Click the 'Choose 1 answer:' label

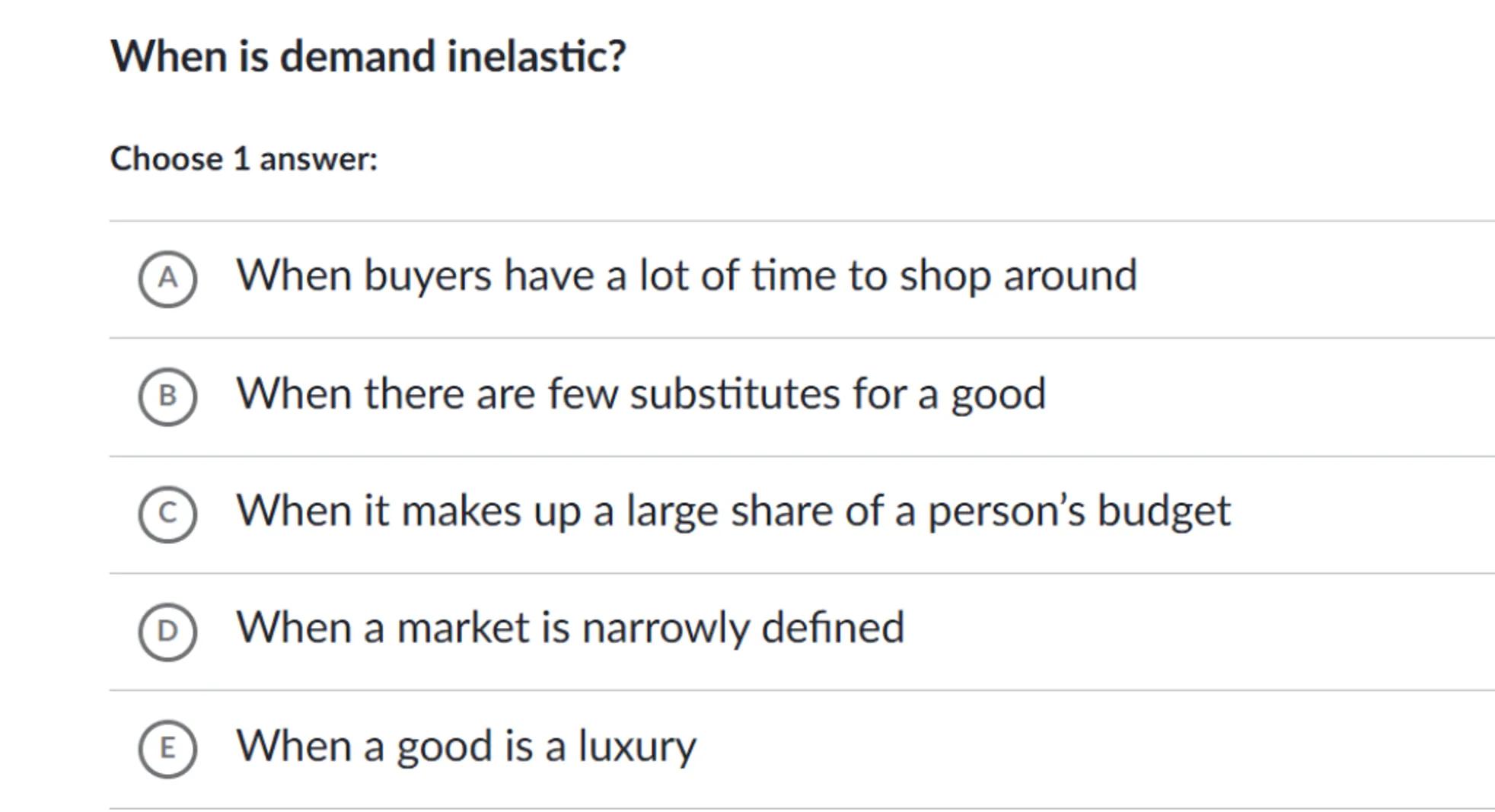click(x=244, y=159)
